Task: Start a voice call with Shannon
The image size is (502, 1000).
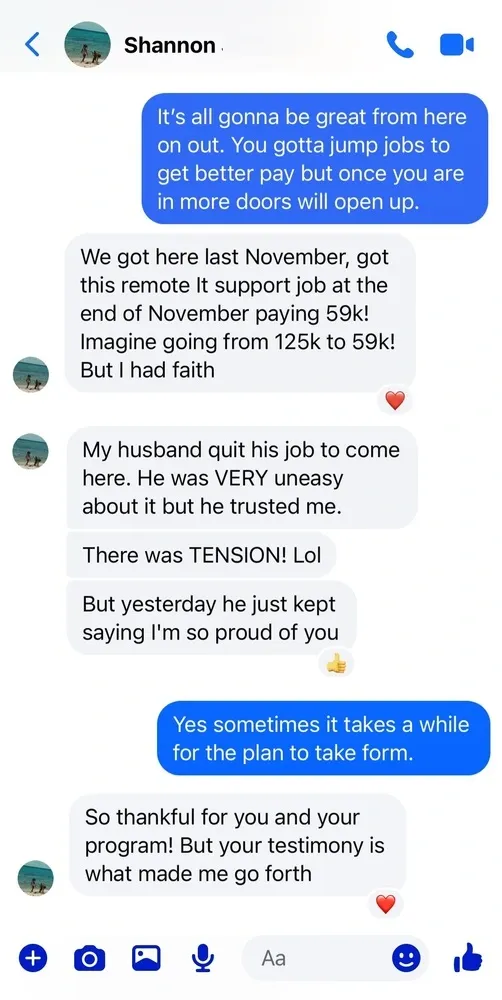Action: [x=400, y=45]
